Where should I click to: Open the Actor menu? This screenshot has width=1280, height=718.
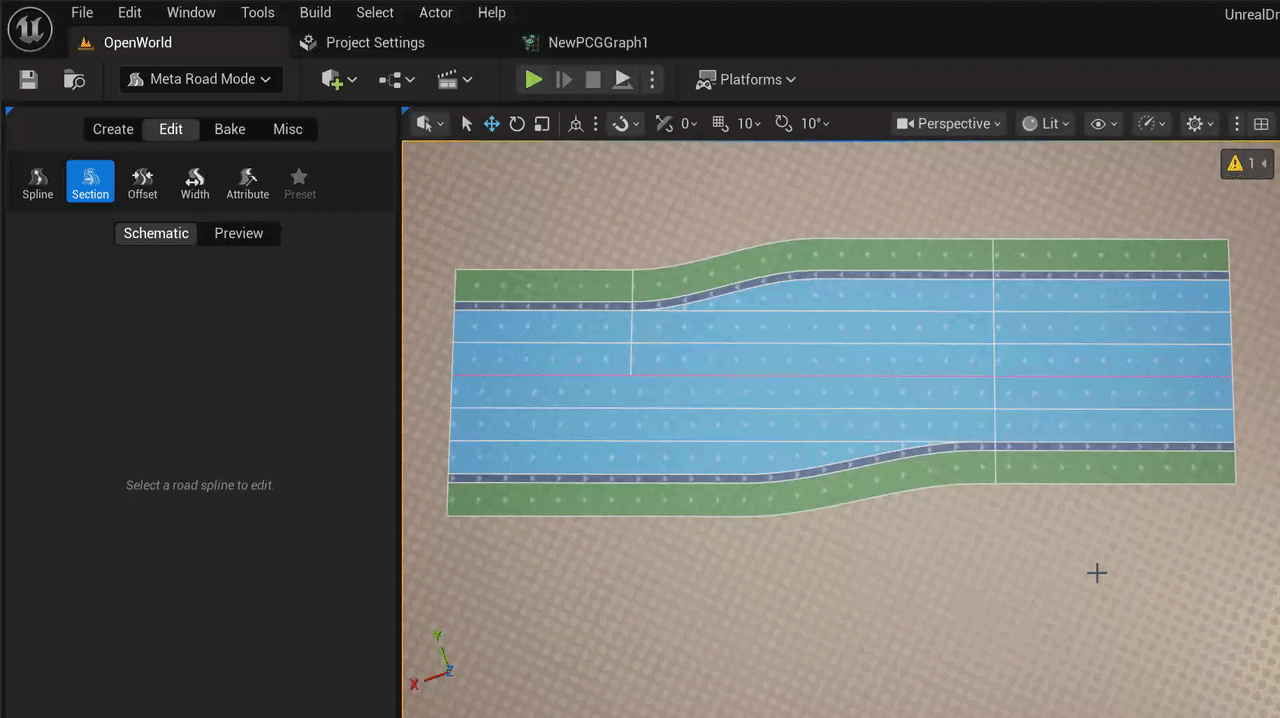(436, 13)
